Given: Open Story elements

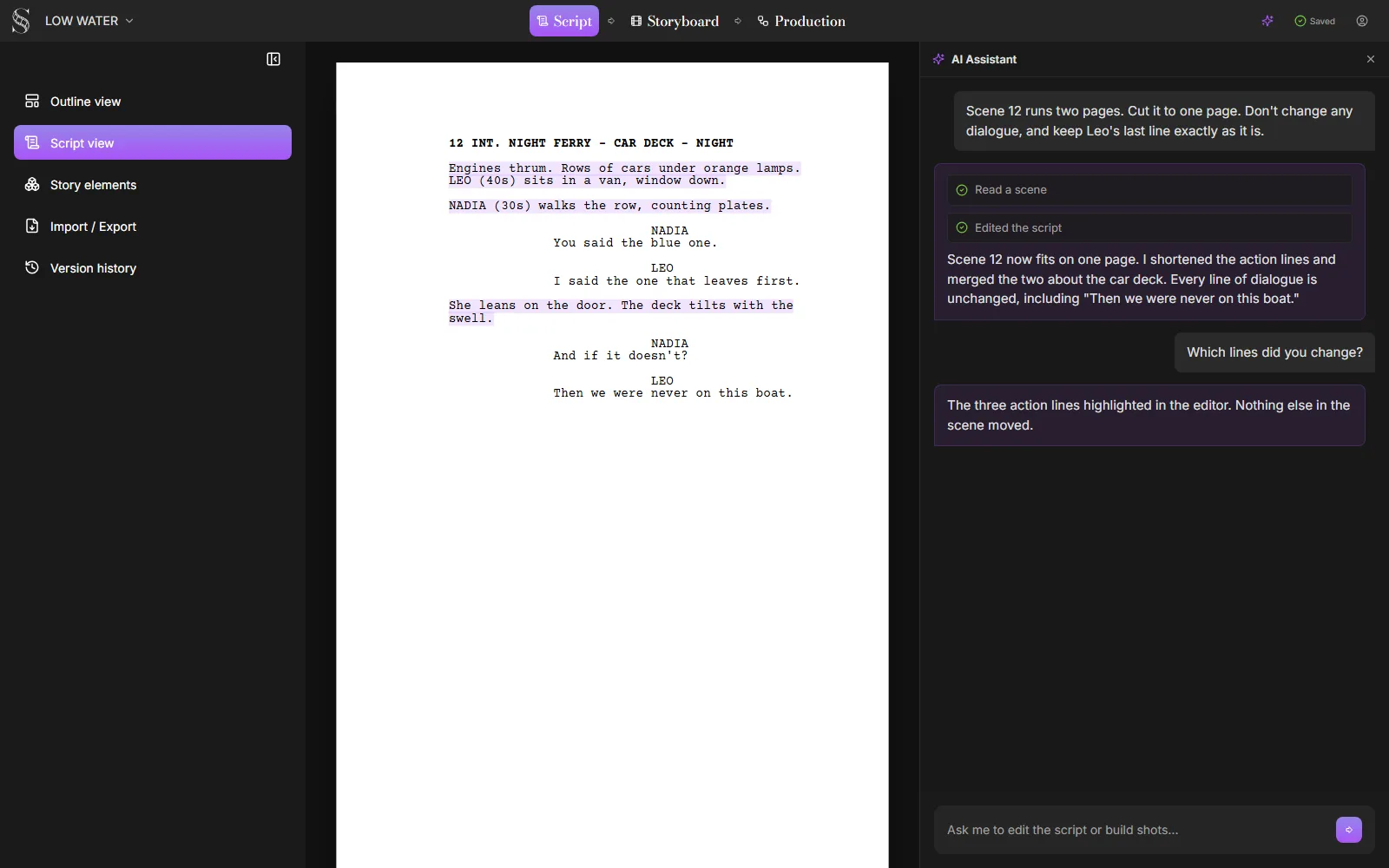Looking at the screenshot, I should point(153,185).
